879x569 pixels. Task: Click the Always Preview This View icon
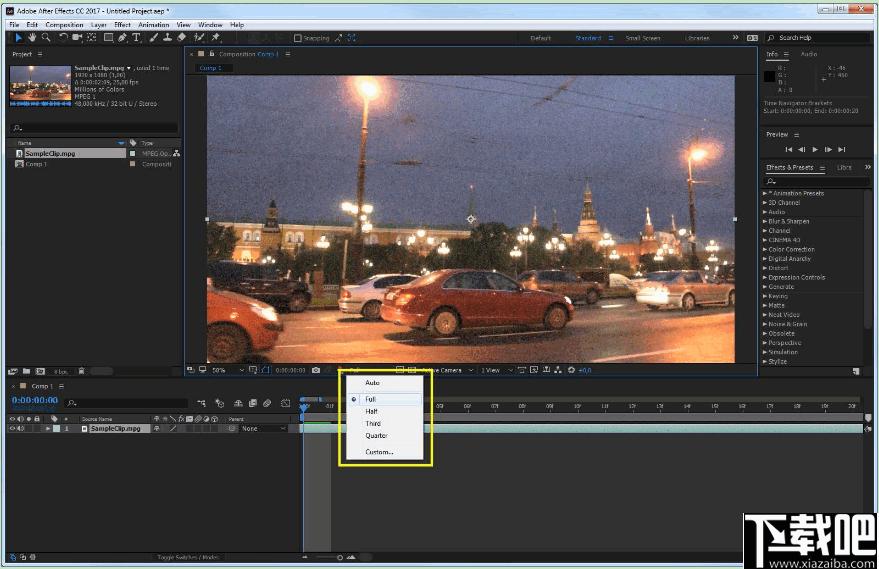pos(191,371)
